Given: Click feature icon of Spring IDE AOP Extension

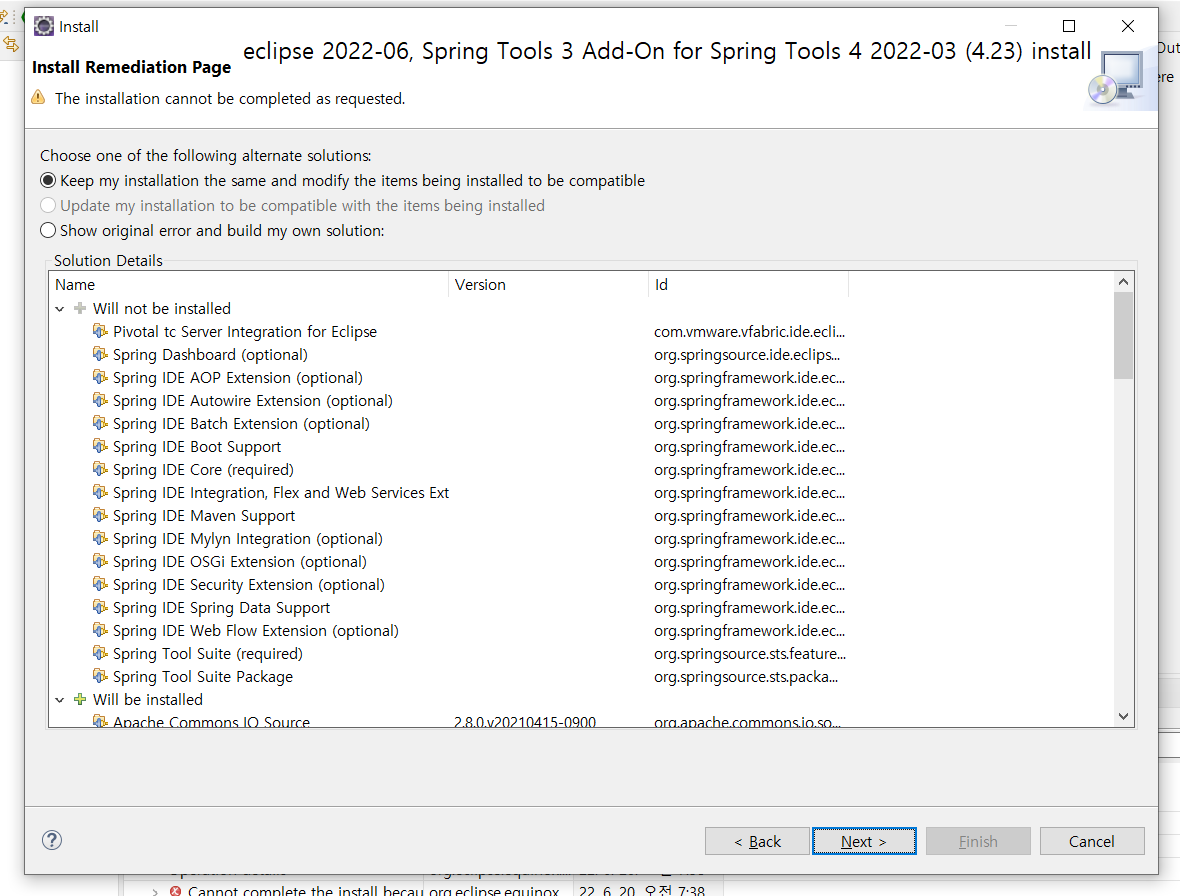Looking at the screenshot, I should 100,377.
